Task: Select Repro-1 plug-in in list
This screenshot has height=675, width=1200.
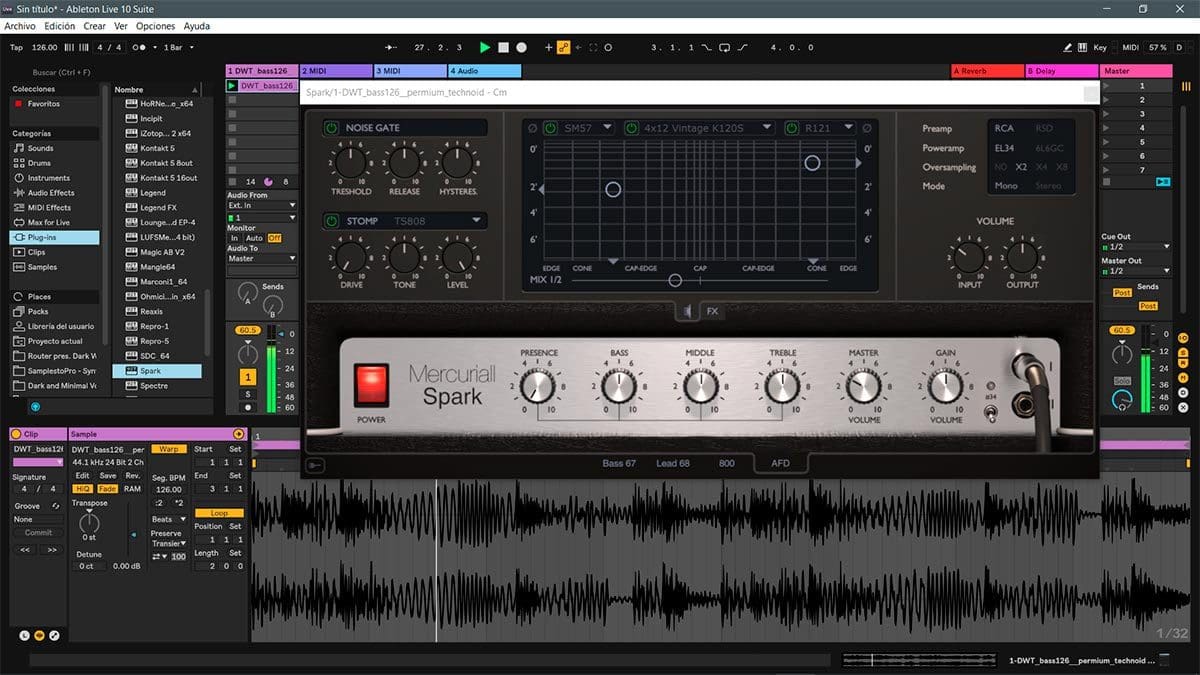Action: click(x=155, y=326)
